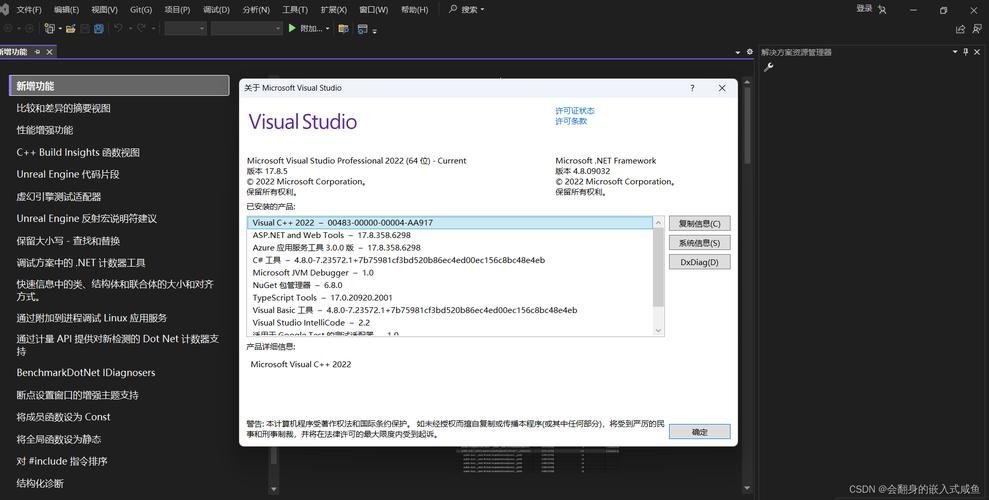Open the 扩展(X) menu
The width and height of the screenshot is (989, 500).
(x=334, y=9)
